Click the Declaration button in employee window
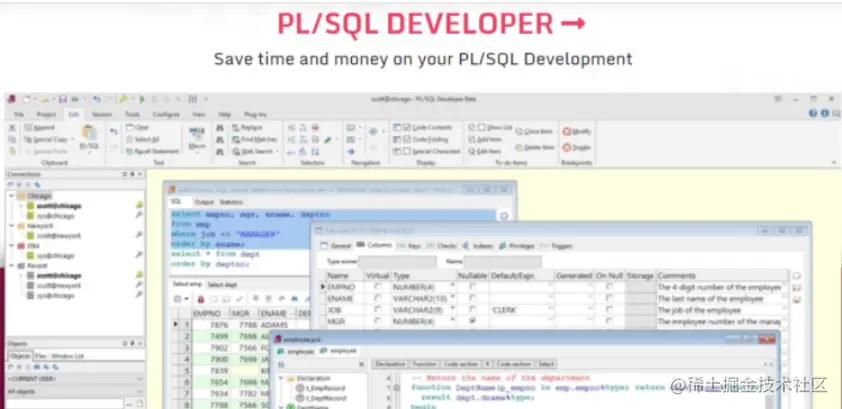The height and width of the screenshot is (409, 842). point(391,364)
